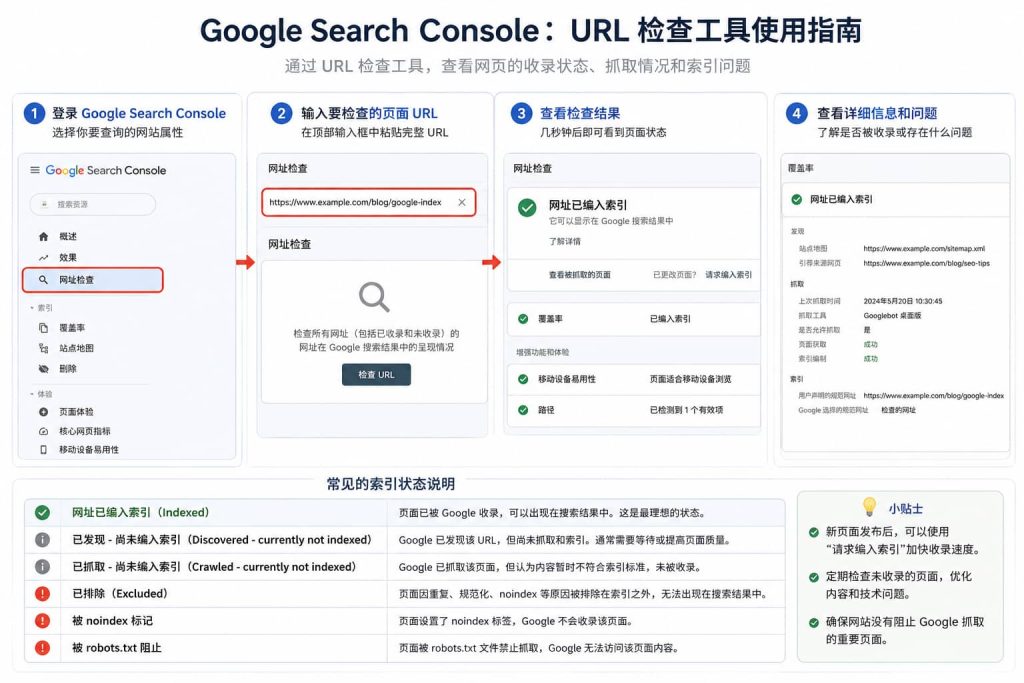Click grey info icon in the Discovered row

42,540
